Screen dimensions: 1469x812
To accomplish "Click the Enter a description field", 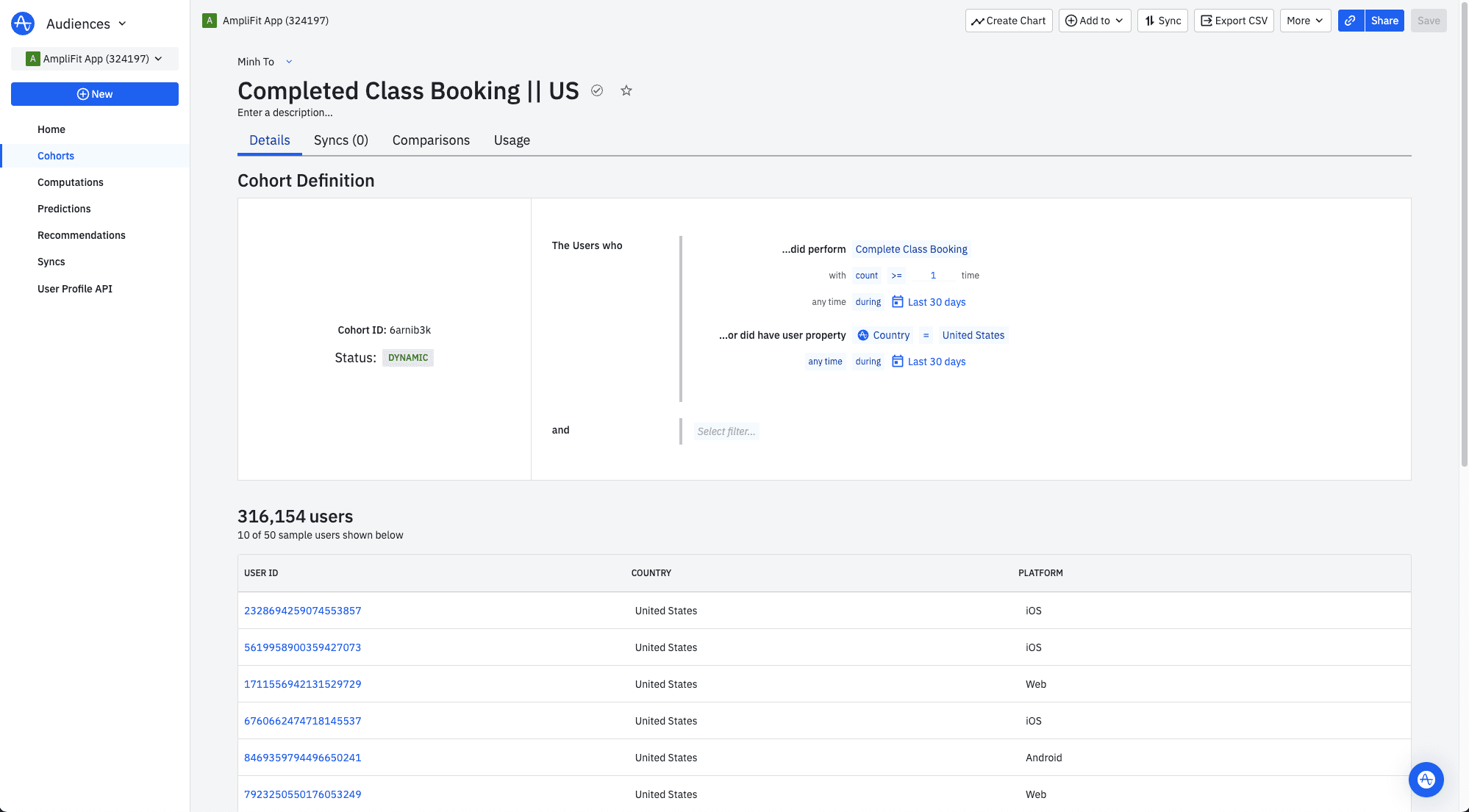I will click(x=285, y=112).
